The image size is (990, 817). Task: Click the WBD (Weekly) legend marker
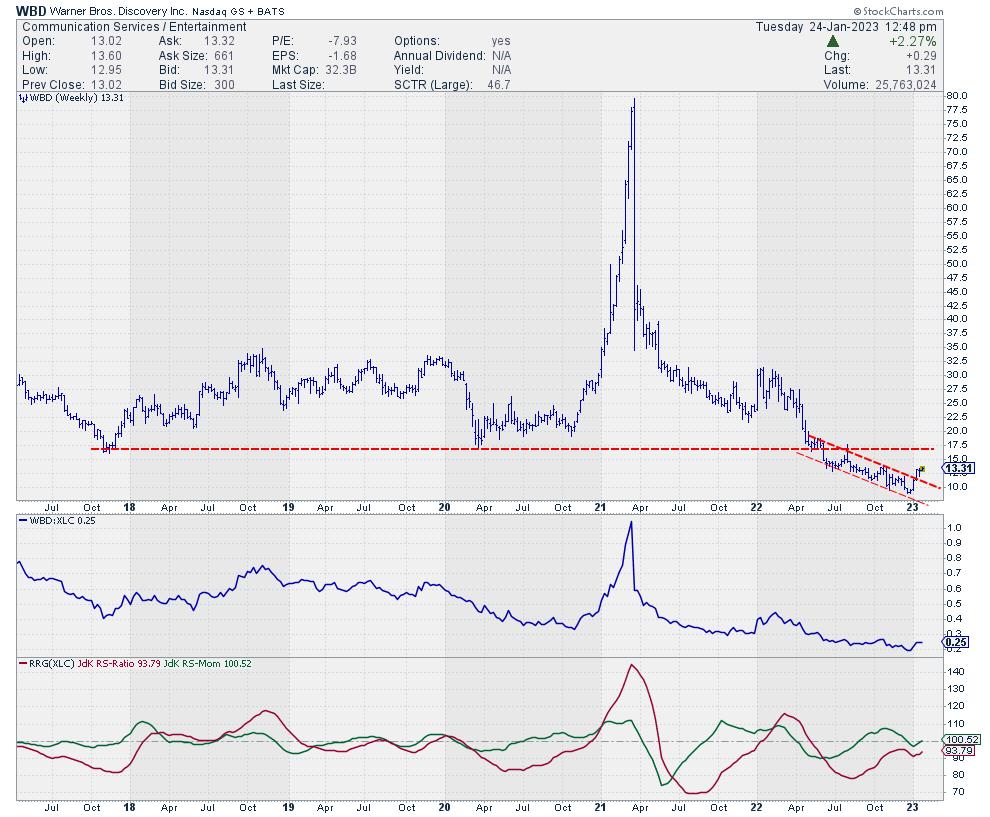coord(21,100)
